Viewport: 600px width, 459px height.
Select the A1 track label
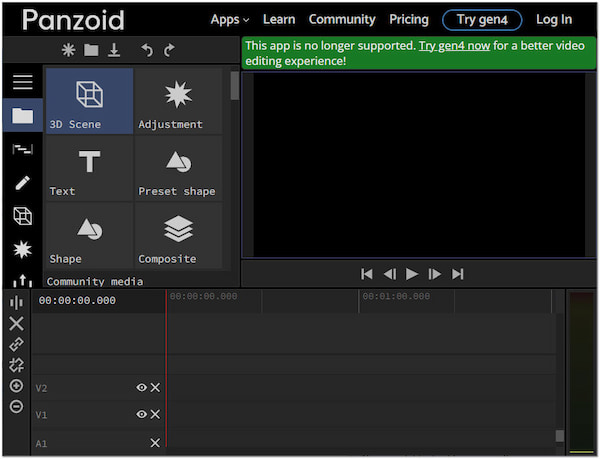point(41,444)
